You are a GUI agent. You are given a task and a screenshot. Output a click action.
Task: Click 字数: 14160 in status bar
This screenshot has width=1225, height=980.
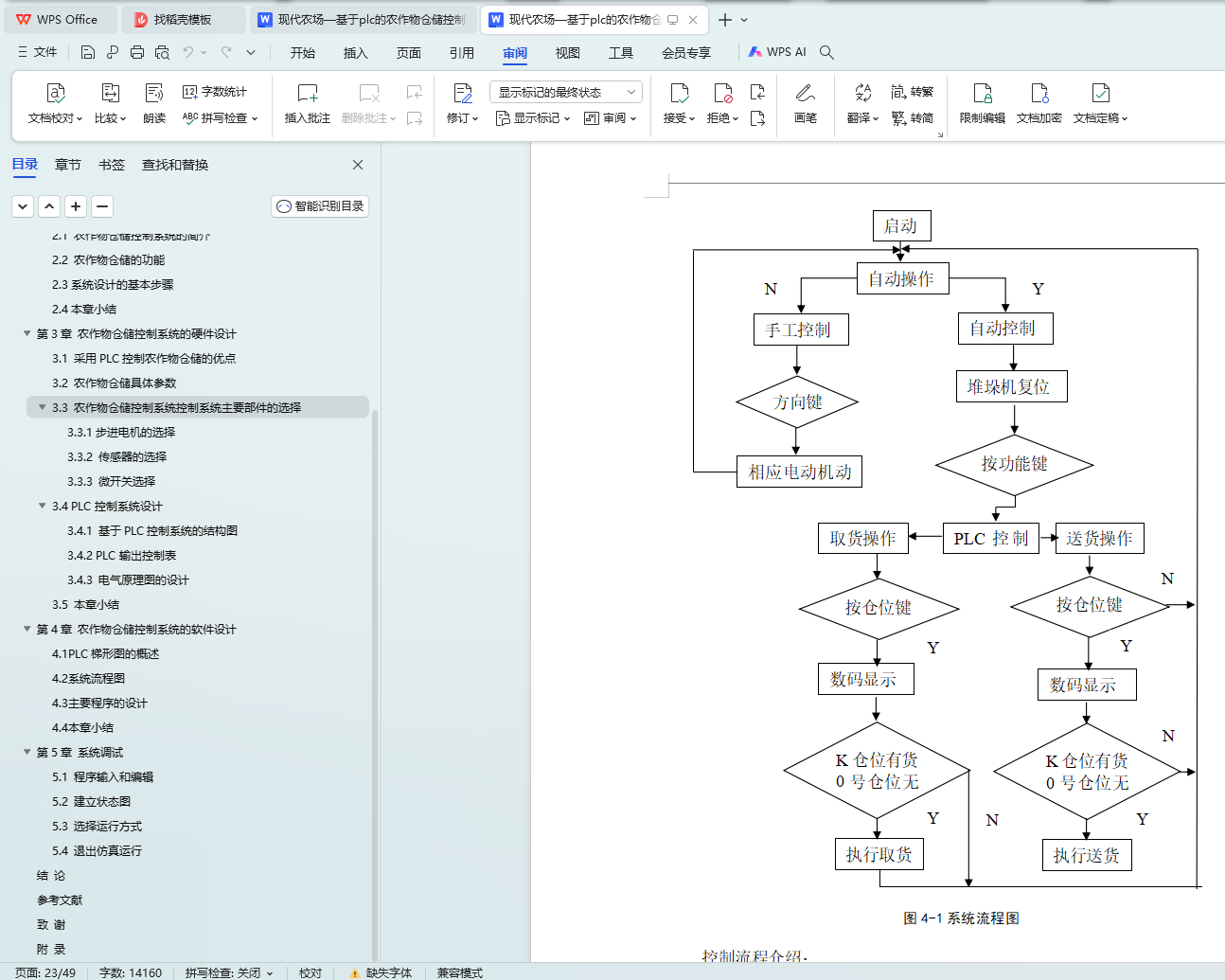coord(131,972)
